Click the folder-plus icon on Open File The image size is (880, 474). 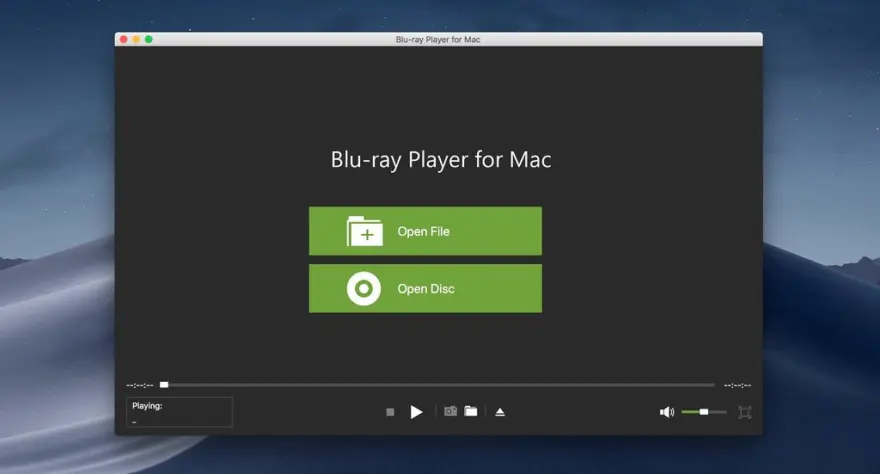[x=365, y=231]
